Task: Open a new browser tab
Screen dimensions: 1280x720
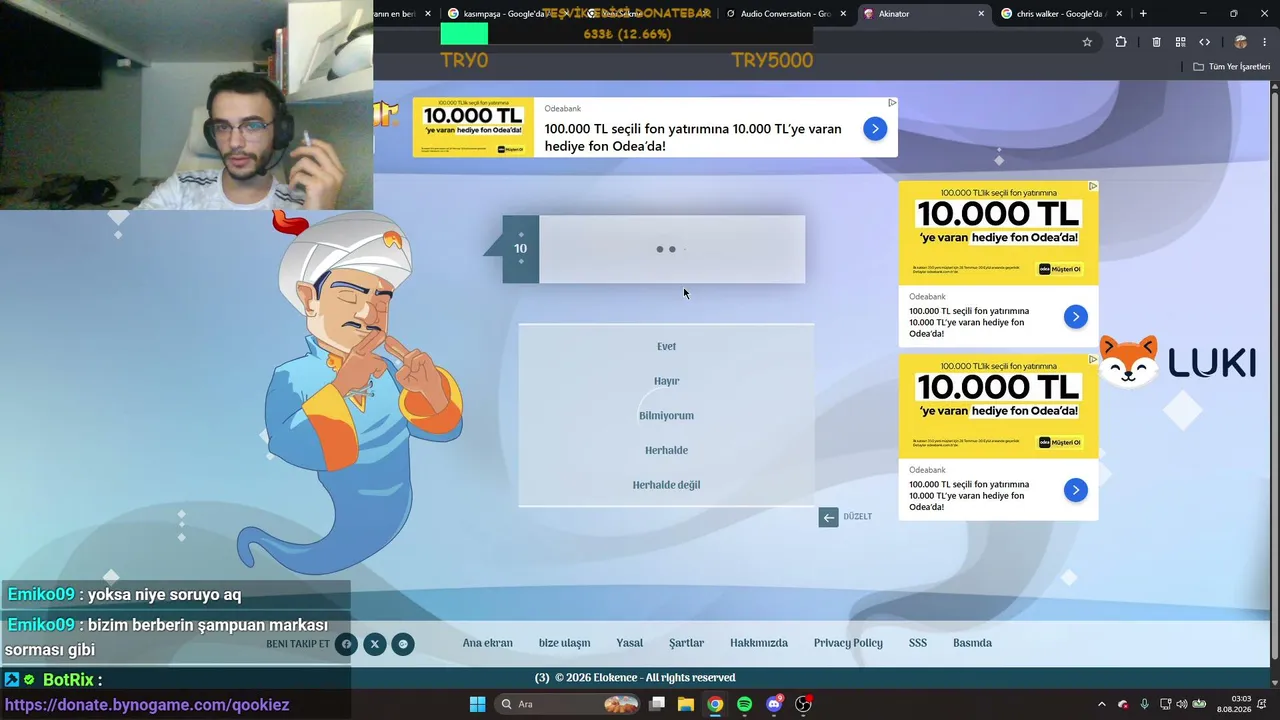Action: [x=1143, y=14]
